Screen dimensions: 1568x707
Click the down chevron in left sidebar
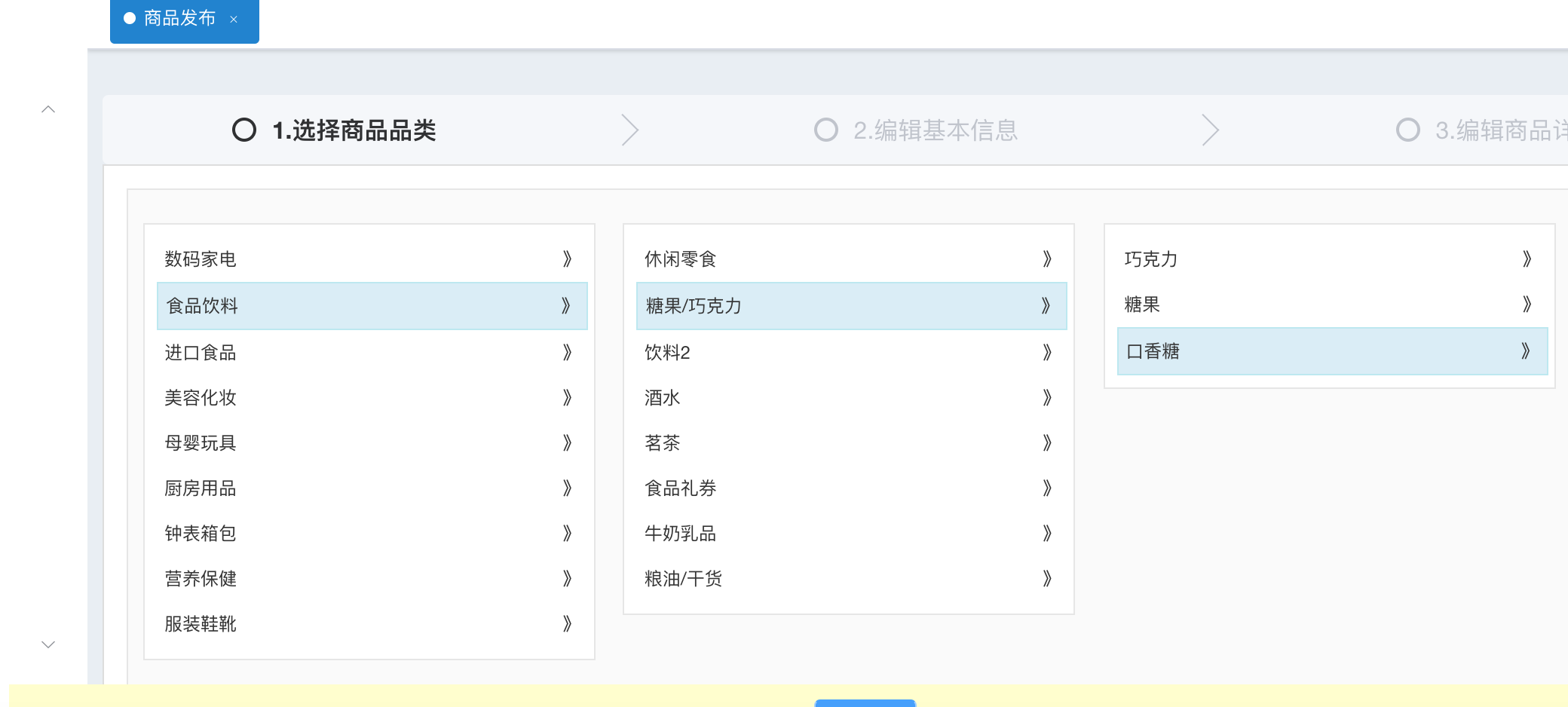[48, 644]
